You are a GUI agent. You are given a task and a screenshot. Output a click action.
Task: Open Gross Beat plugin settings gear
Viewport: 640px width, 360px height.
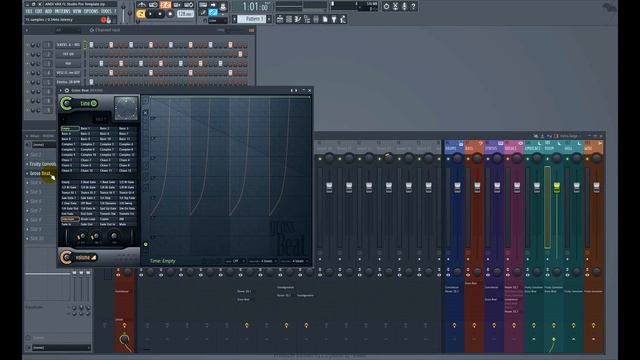67,90
